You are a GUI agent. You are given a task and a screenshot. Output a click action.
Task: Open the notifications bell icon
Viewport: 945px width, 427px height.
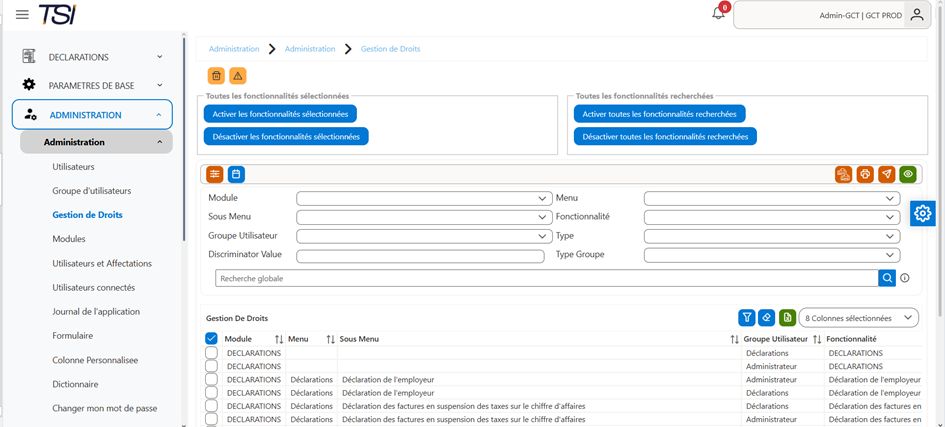718,14
